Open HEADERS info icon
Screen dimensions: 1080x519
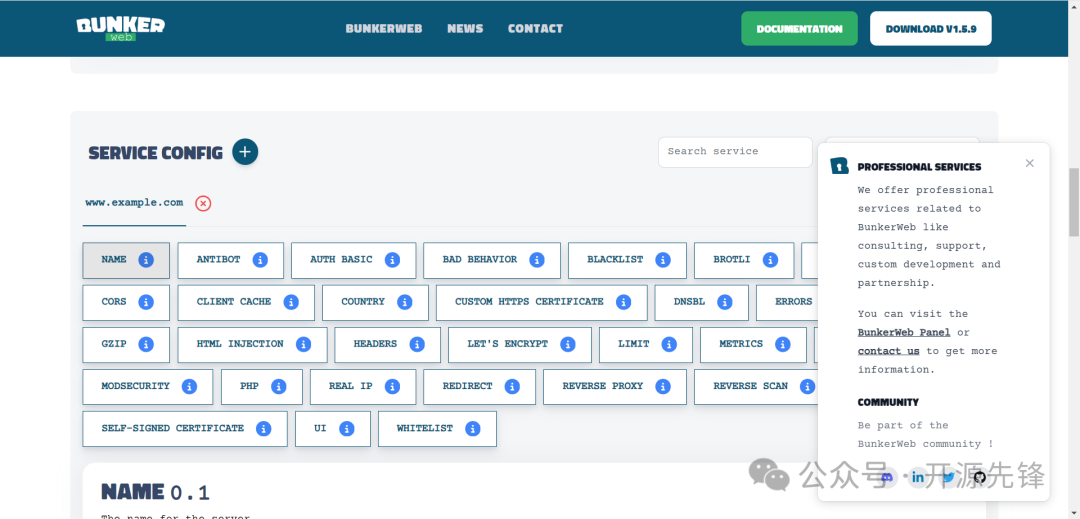[x=417, y=344]
